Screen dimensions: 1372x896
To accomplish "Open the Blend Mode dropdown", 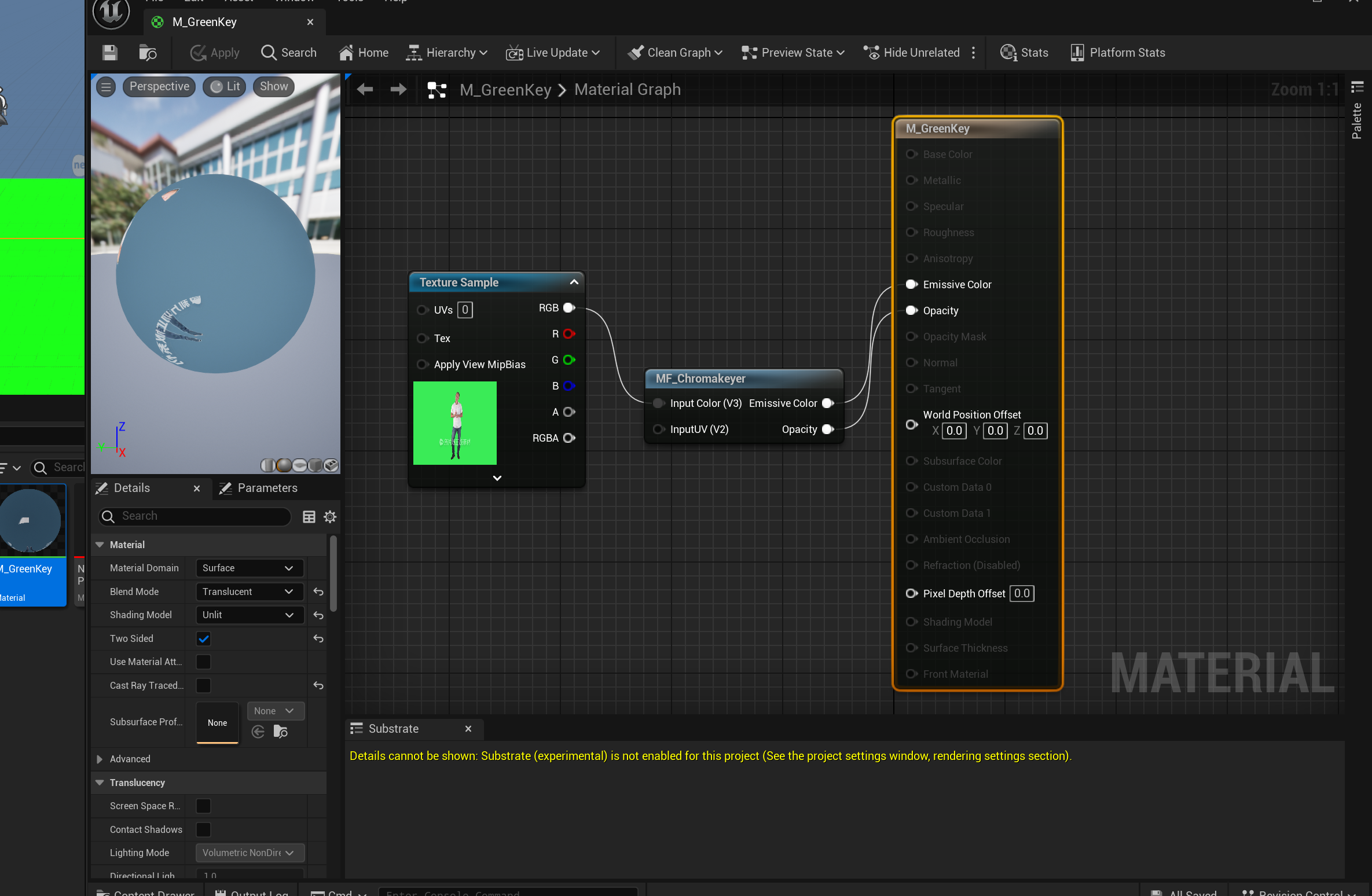I will click(249, 592).
